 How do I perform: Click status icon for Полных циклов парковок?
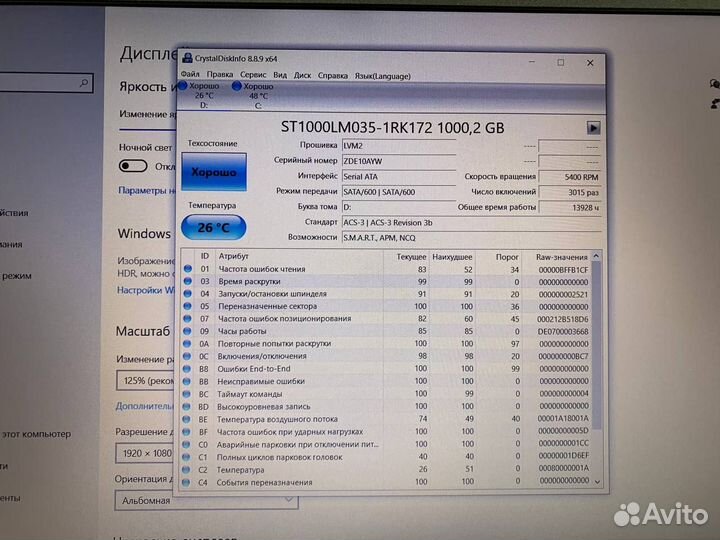[186, 457]
